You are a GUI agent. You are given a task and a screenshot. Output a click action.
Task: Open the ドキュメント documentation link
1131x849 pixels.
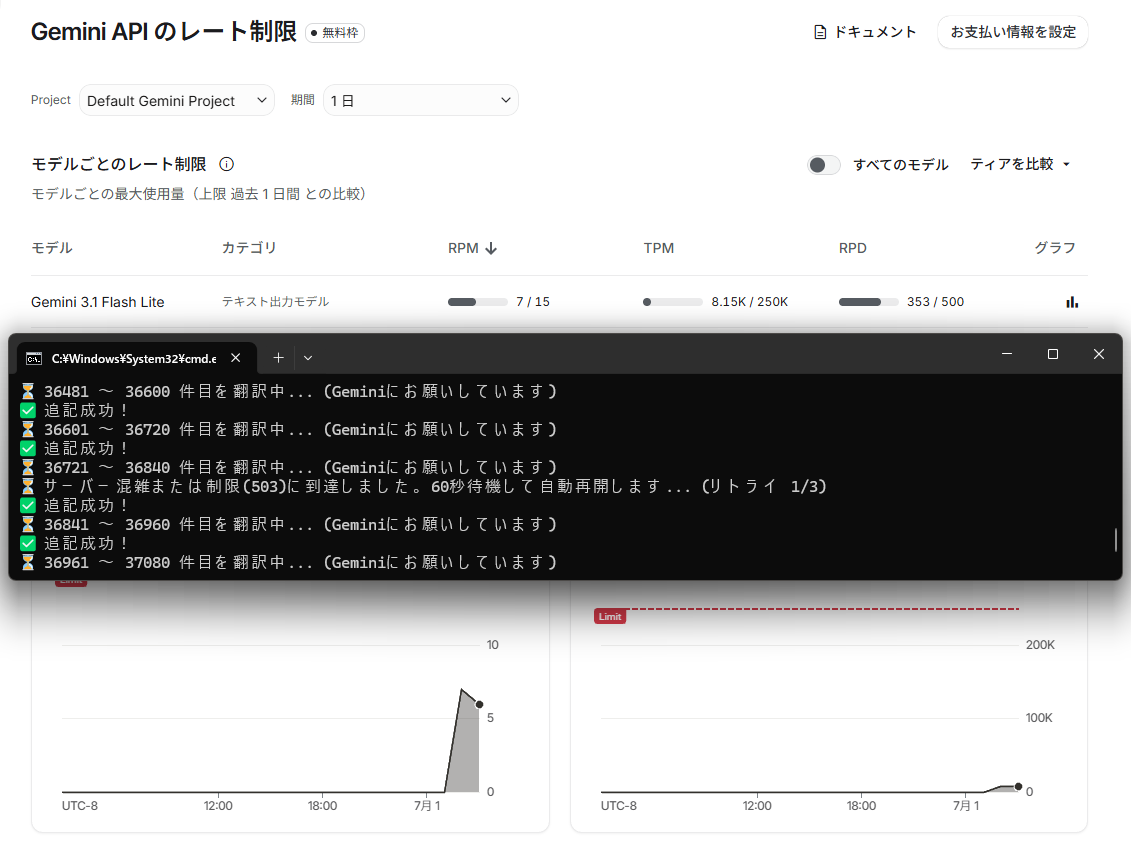coord(865,32)
